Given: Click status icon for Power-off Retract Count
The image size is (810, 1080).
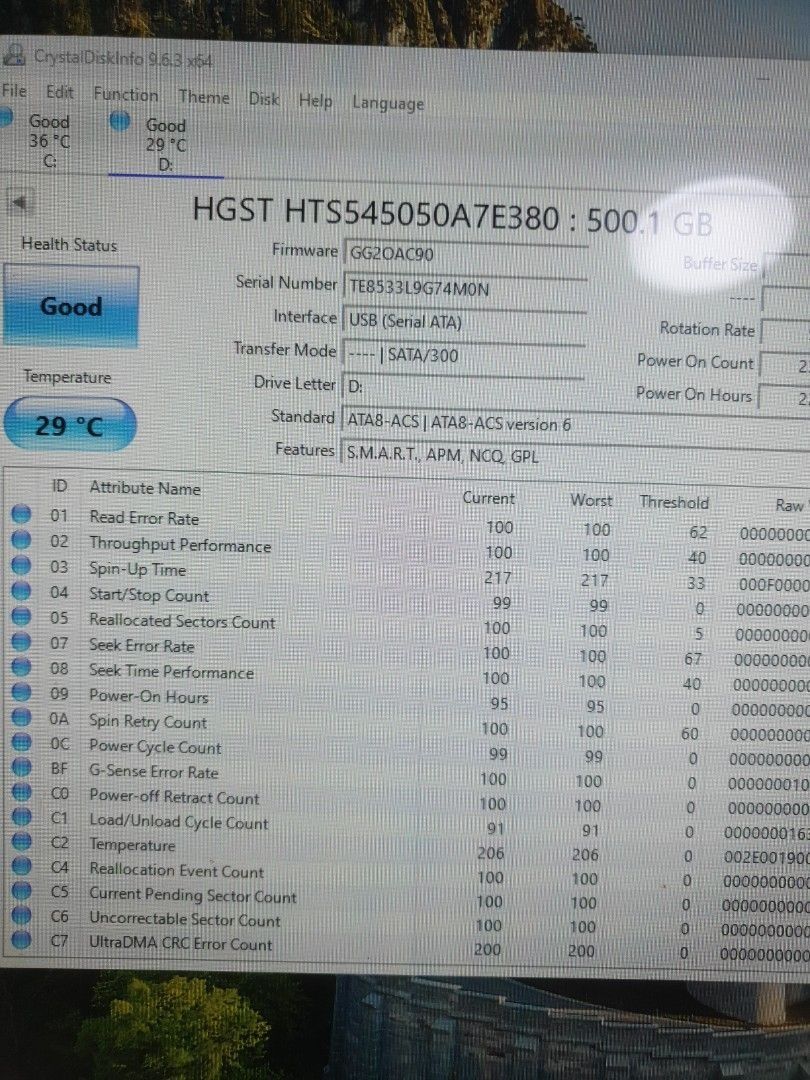Looking at the screenshot, I should coord(21,793).
